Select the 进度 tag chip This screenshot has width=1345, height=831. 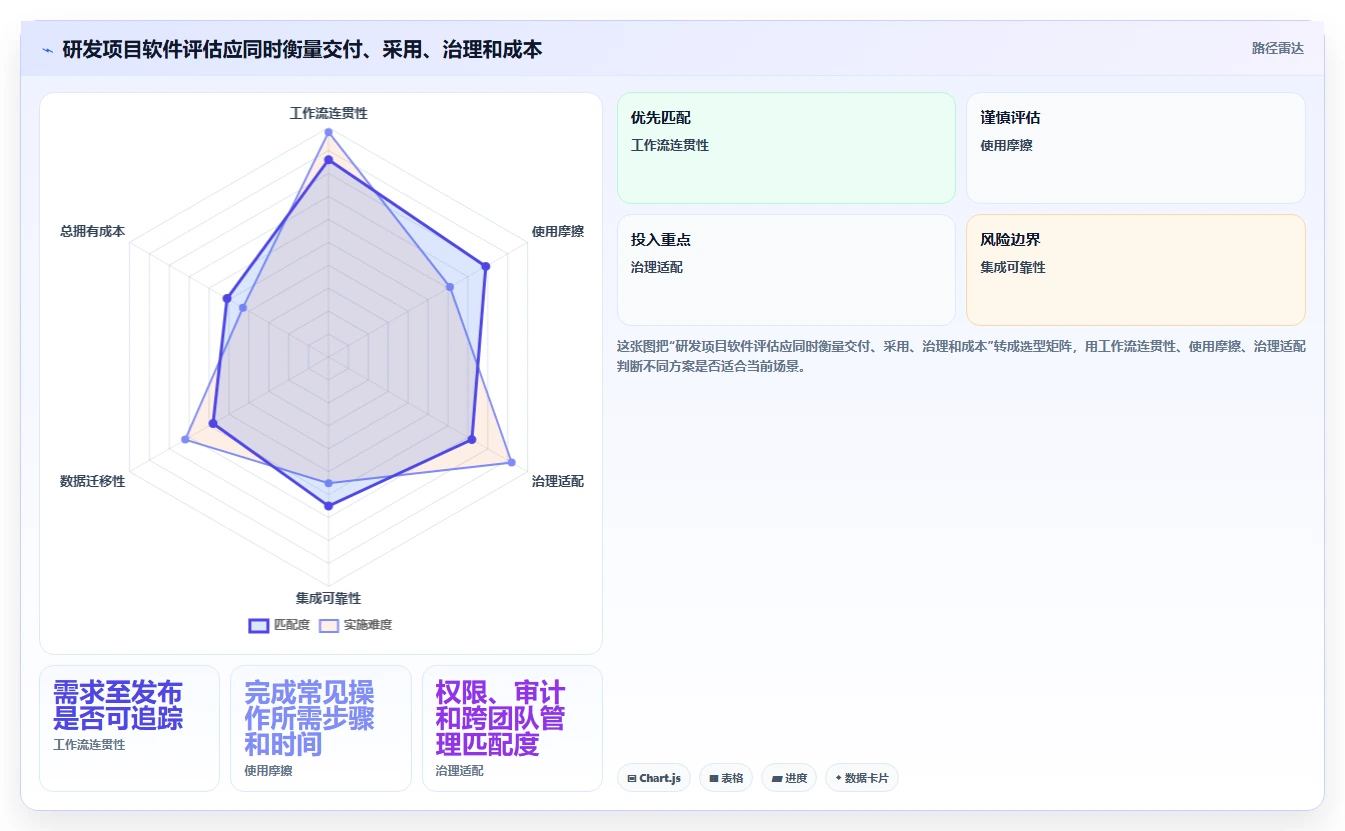(789, 778)
